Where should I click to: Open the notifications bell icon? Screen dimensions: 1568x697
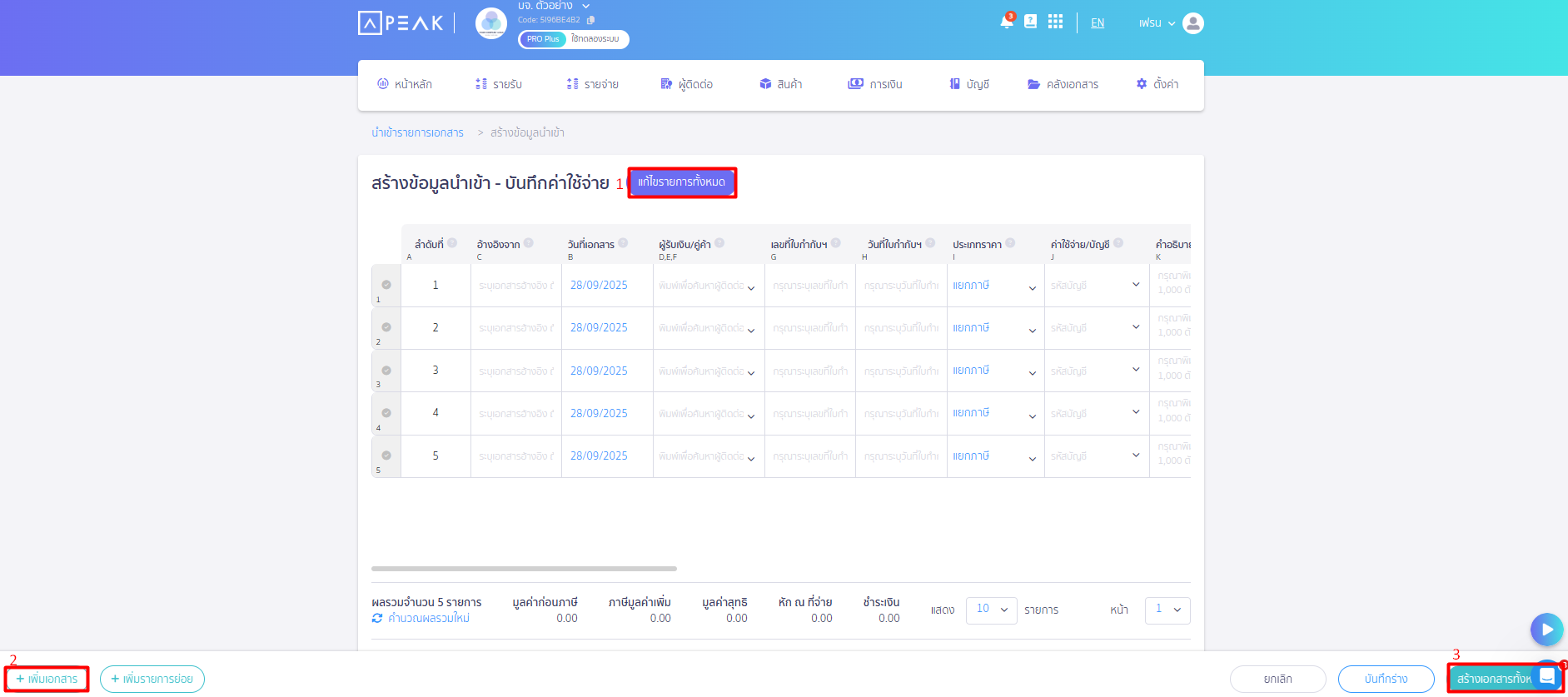1006,22
